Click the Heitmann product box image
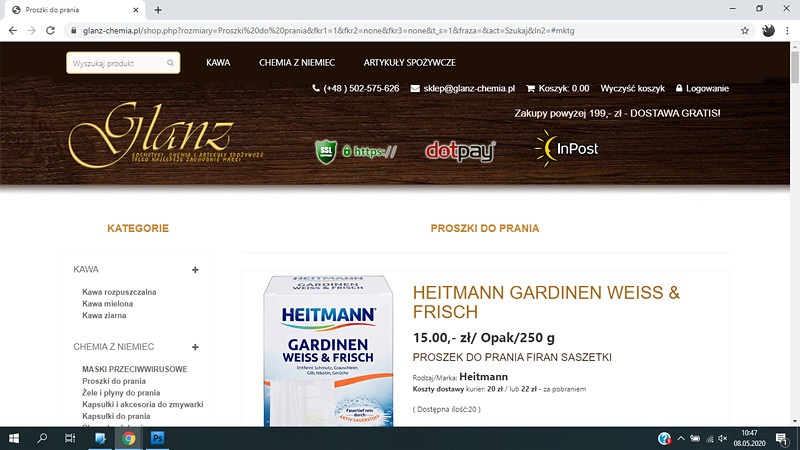 point(328,351)
